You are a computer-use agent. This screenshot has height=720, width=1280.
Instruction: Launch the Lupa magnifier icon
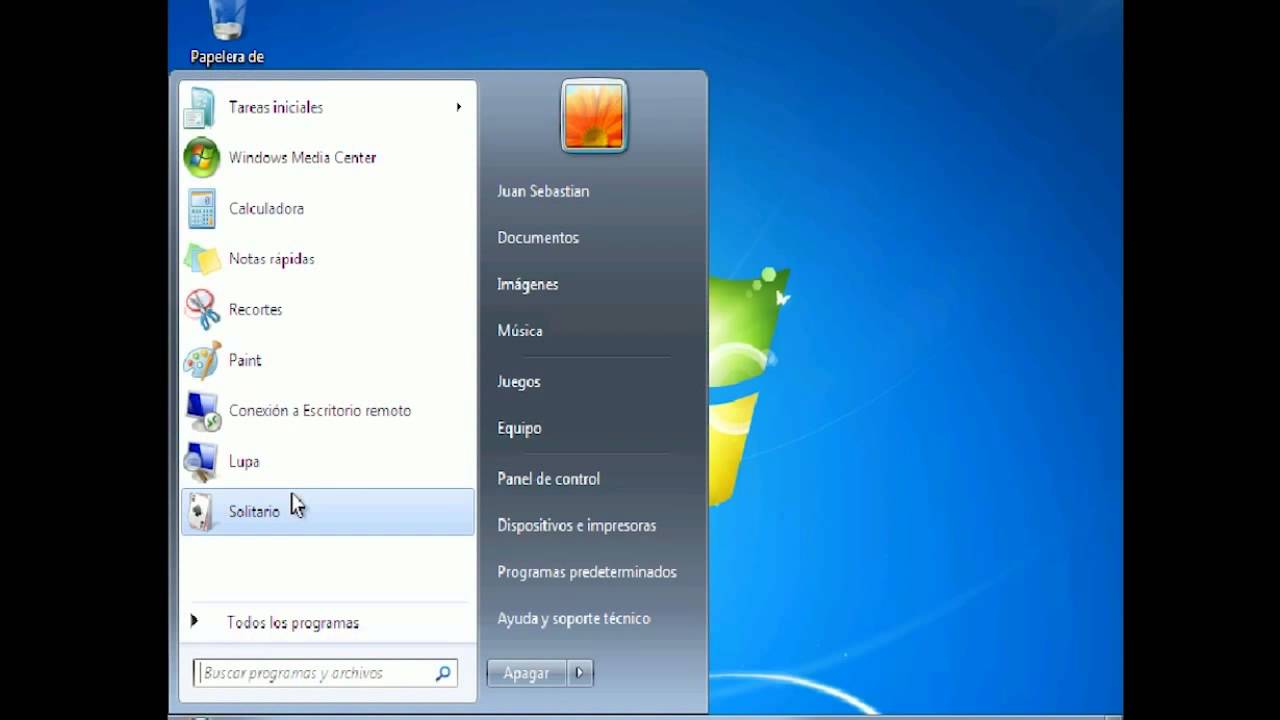(201, 462)
